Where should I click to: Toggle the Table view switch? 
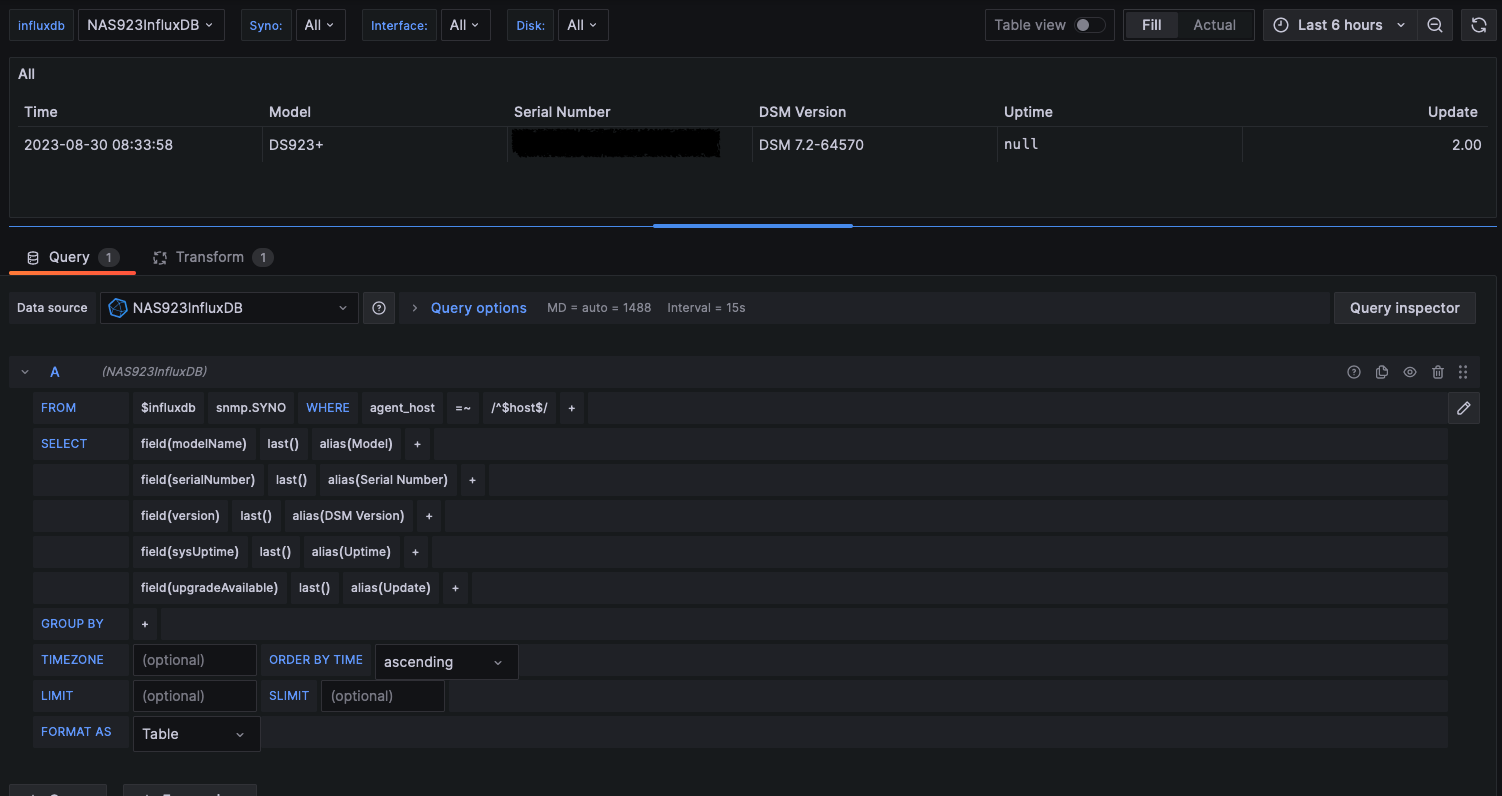coord(1089,25)
